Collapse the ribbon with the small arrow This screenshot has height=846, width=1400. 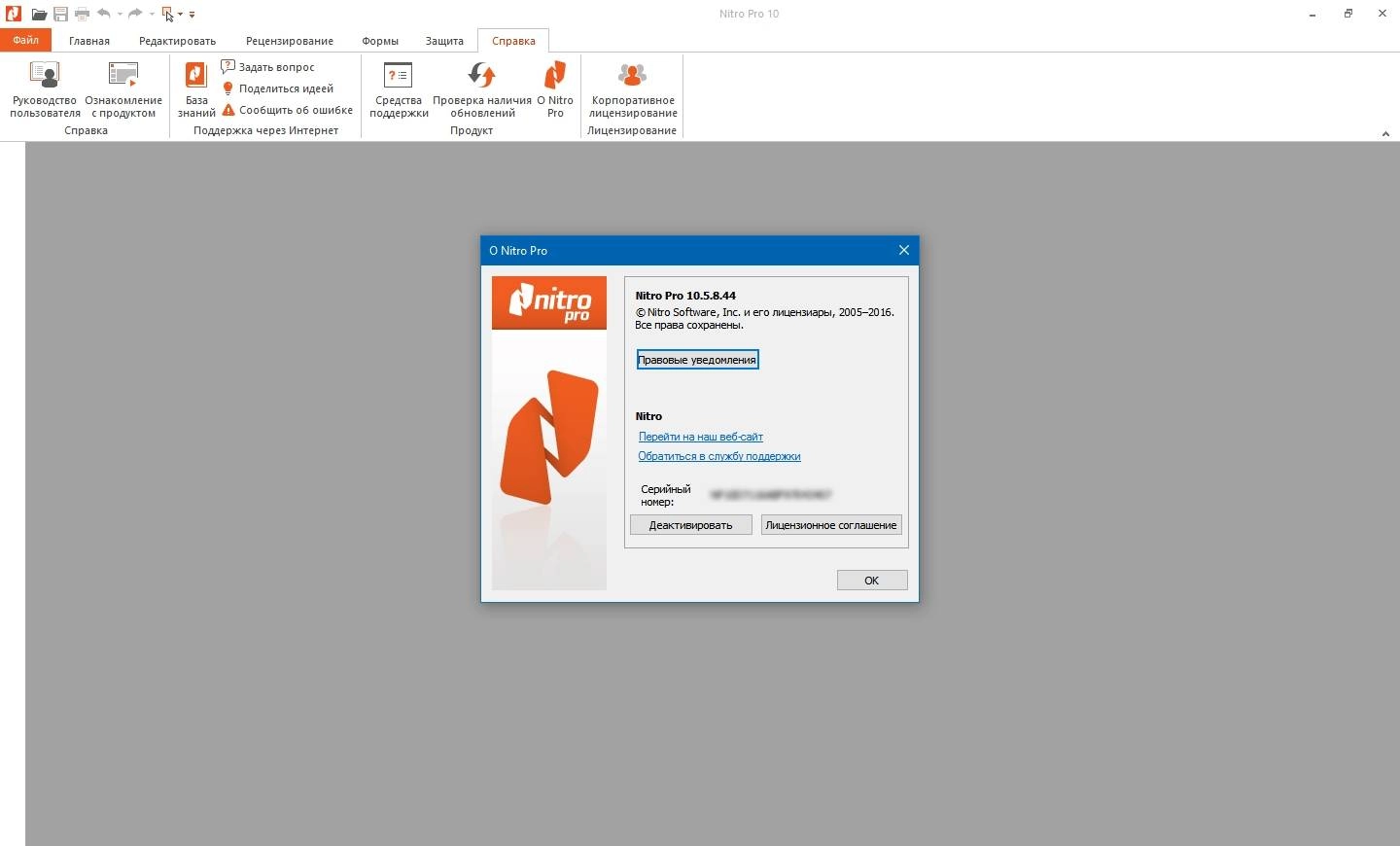tap(1385, 134)
